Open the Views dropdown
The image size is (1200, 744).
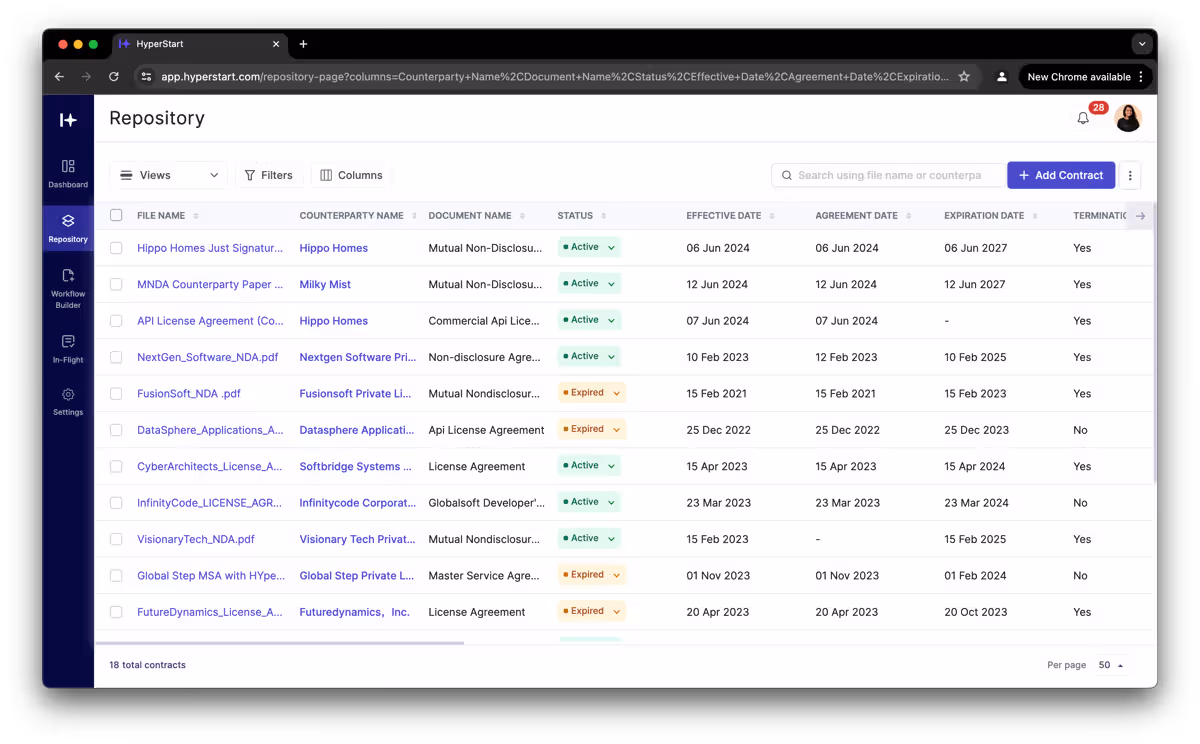tap(168, 175)
